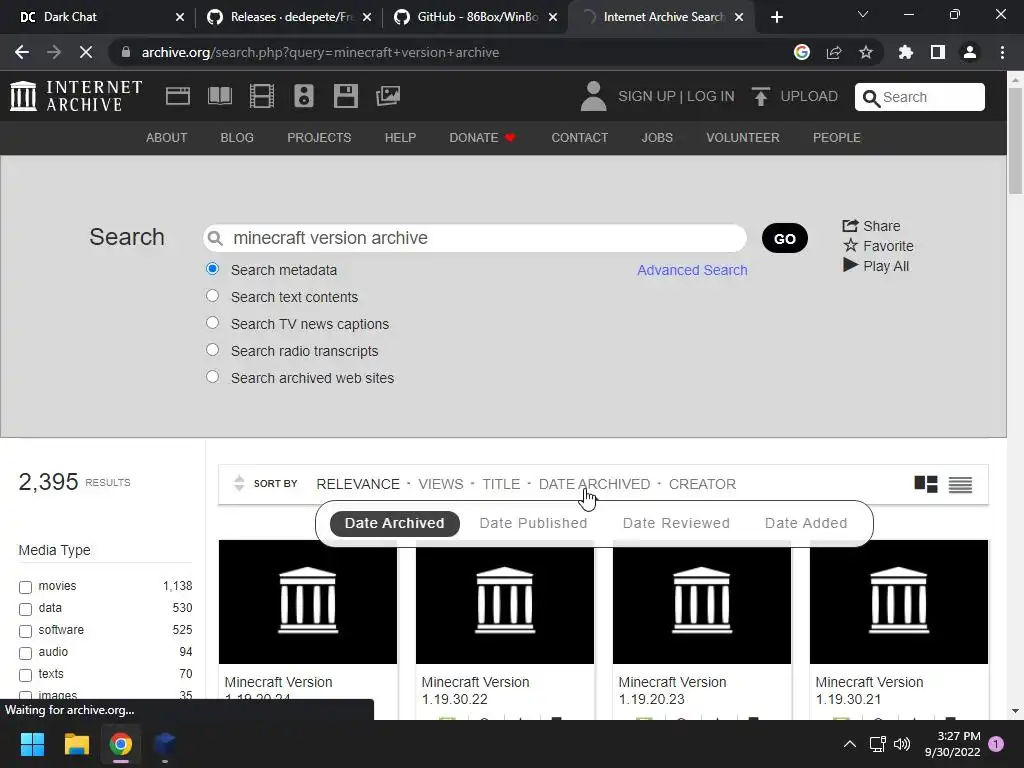This screenshot has height=768, width=1024.
Task: Toggle sort direction arrows icon
Action: point(239,483)
